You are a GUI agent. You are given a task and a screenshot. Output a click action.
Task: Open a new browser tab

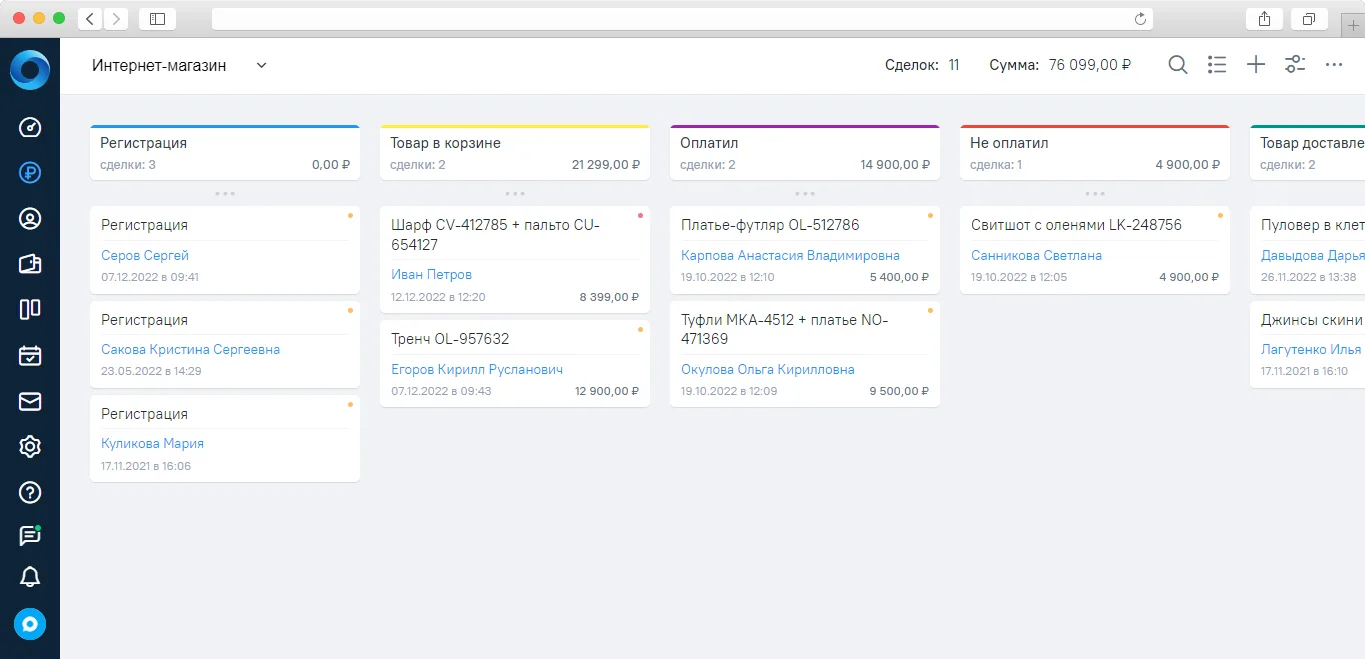1353,24
